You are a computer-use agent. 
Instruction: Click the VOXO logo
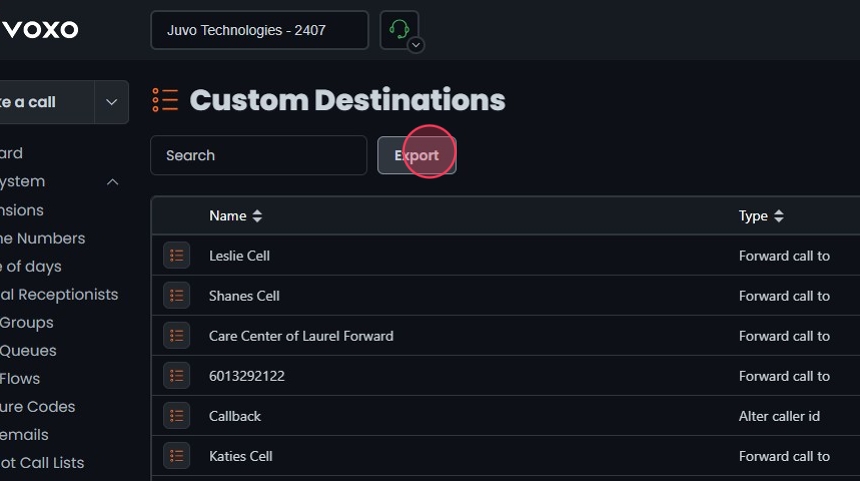click(x=40, y=30)
